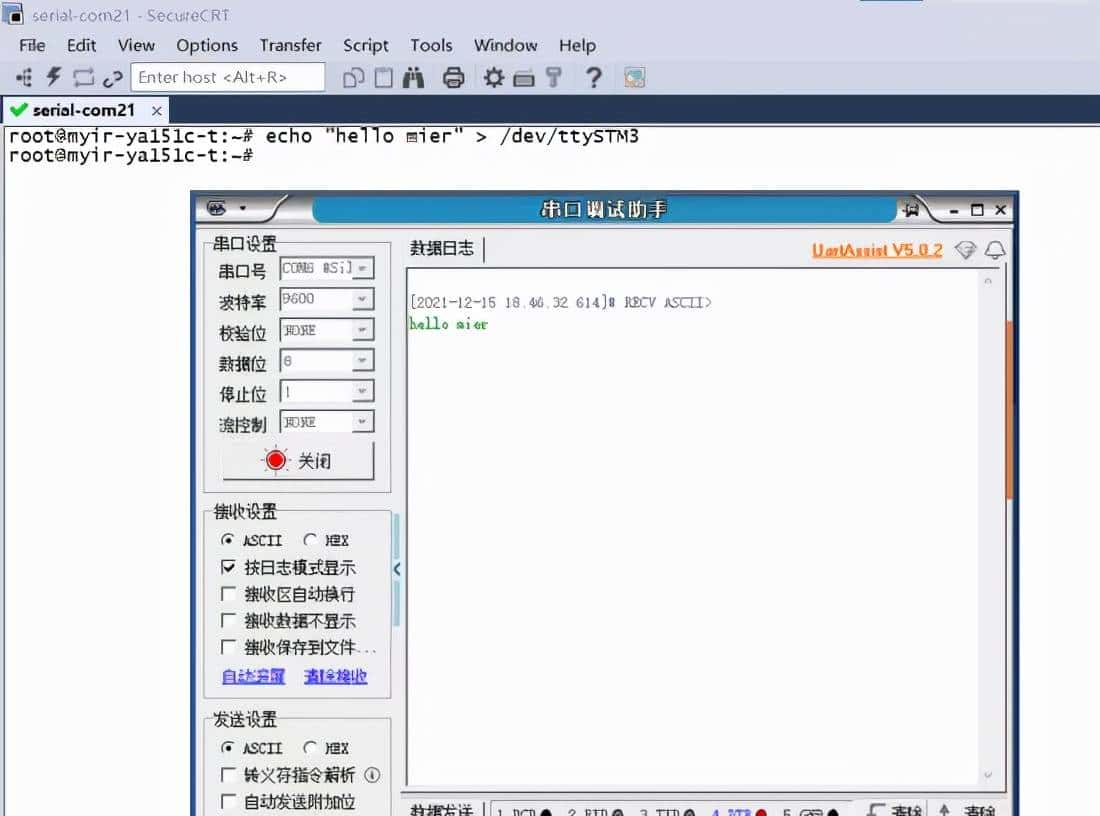
Task: Open the Find binoculars icon
Action: coord(414,77)
